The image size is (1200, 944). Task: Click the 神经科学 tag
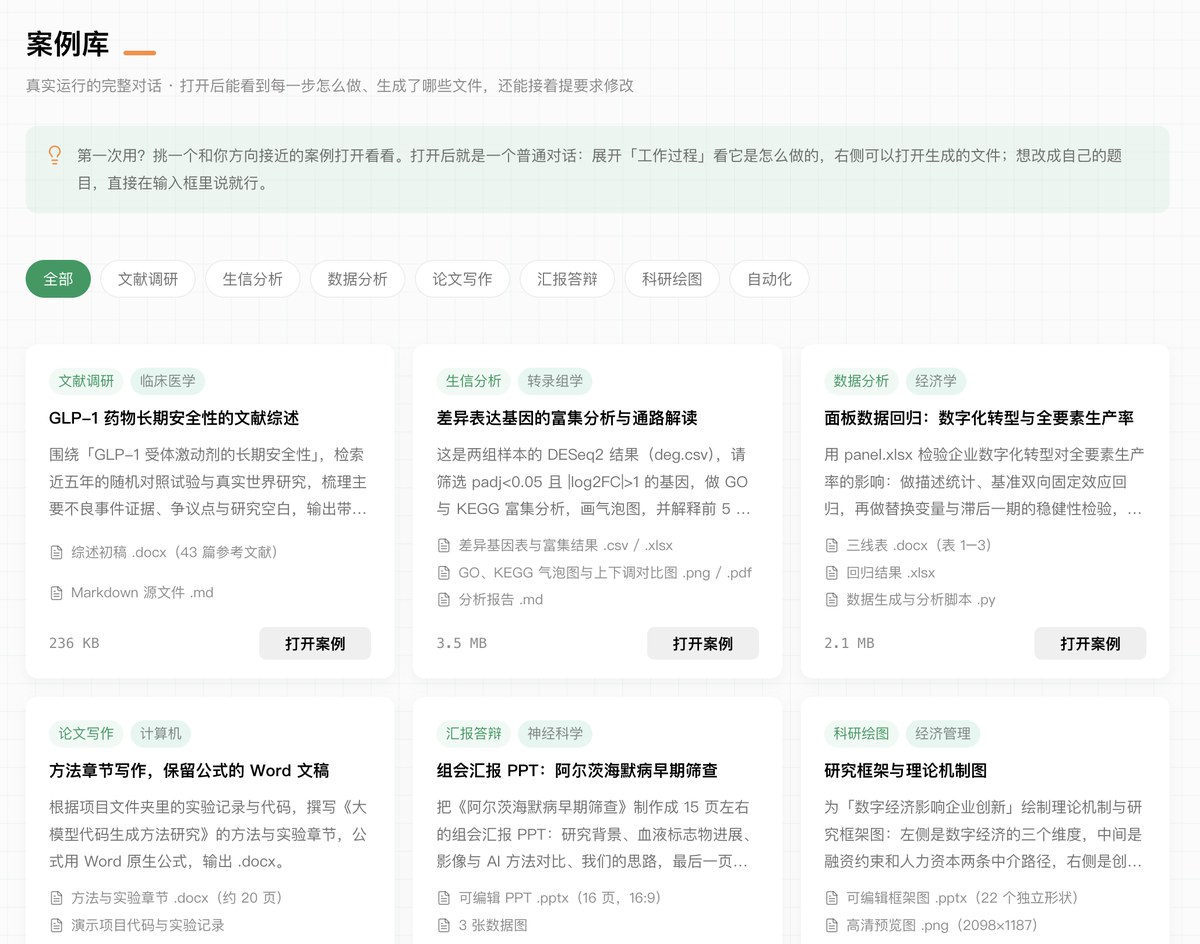tap(555, 733)
